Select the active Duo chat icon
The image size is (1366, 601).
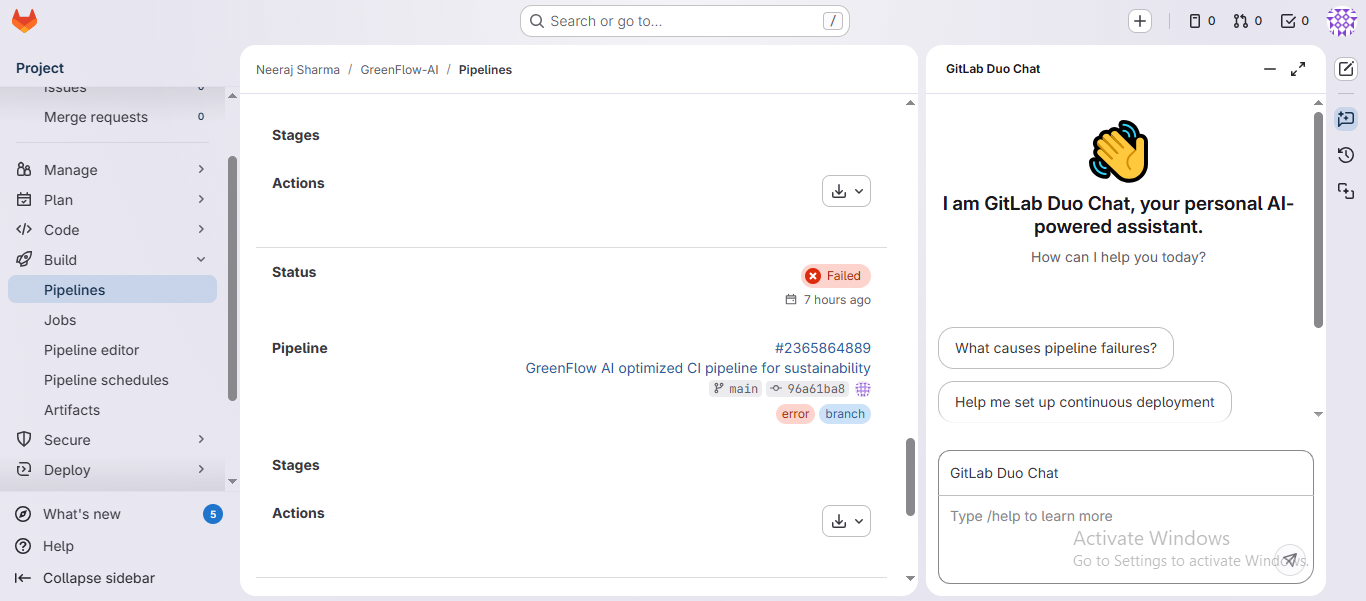pyautogui.click(x=1346, y=118)
